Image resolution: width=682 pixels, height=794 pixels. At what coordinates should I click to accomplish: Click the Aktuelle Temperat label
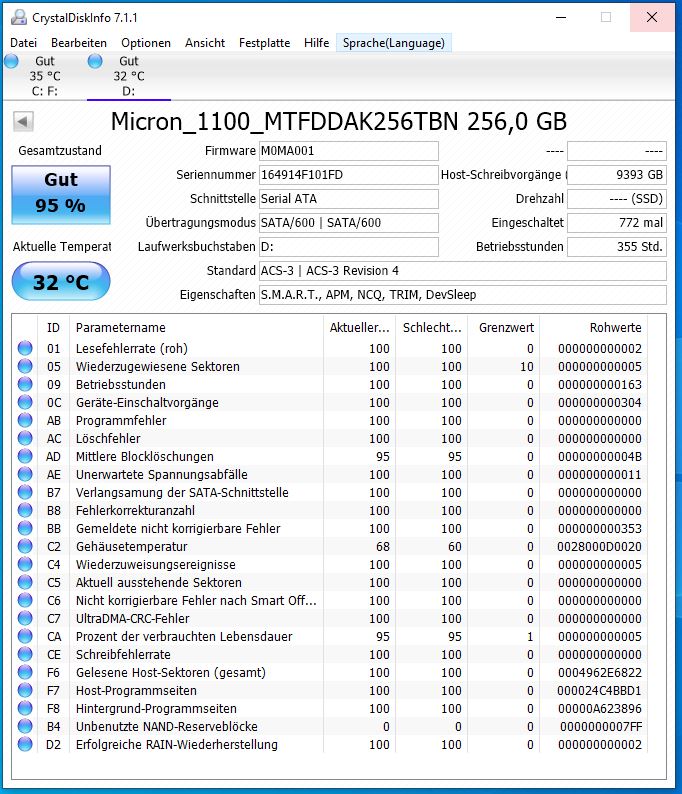(62, 247)
